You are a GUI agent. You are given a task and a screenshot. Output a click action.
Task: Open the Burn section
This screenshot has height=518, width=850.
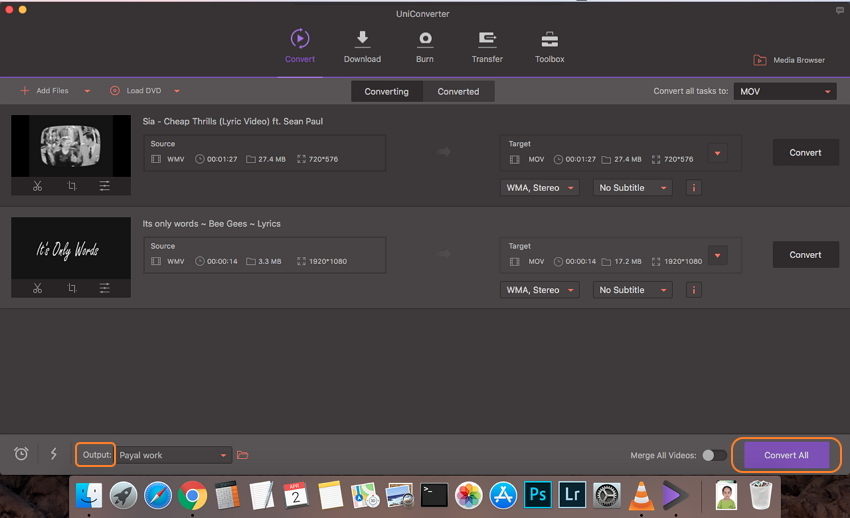(x=424, y=47)
